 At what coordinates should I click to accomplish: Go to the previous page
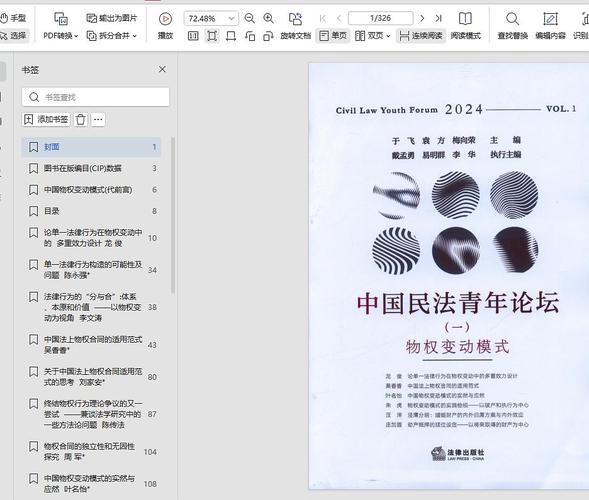[339, 18]
